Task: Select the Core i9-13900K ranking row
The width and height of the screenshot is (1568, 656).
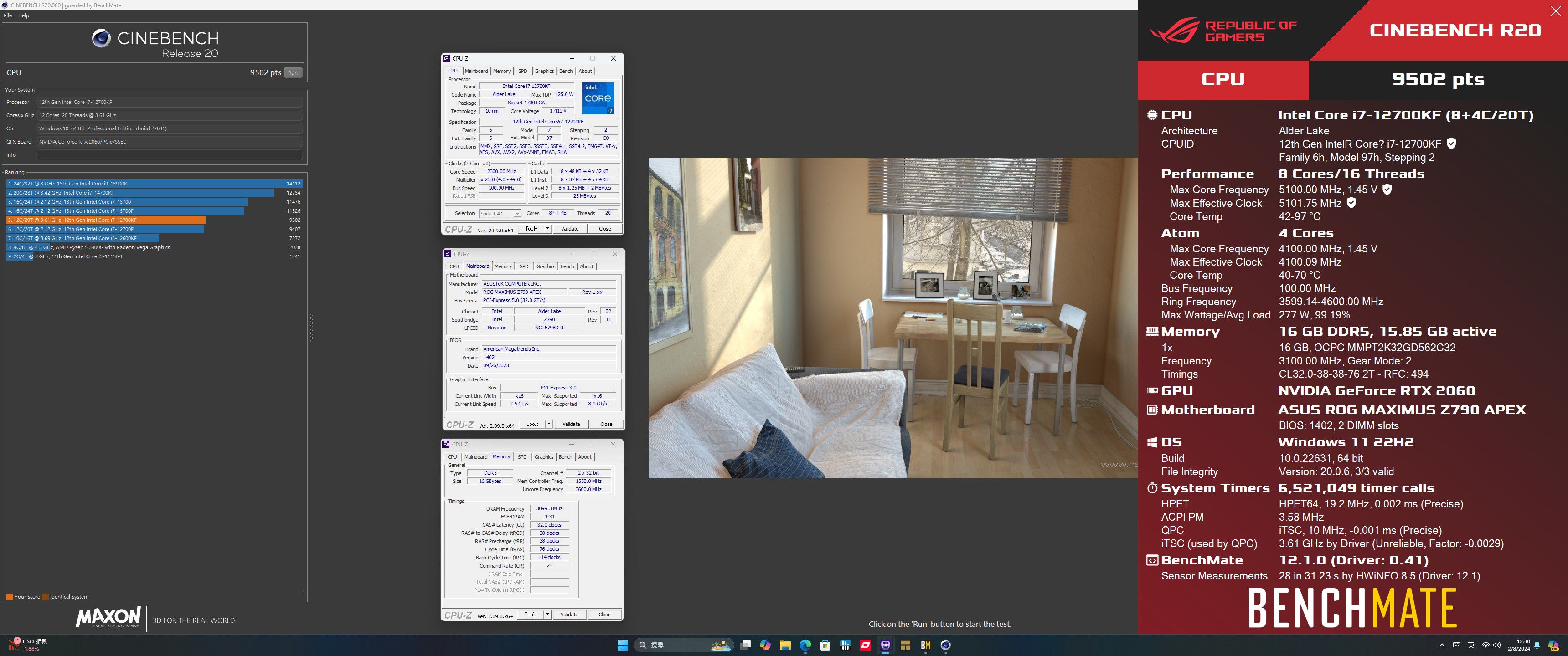Action: pos(154,184)
